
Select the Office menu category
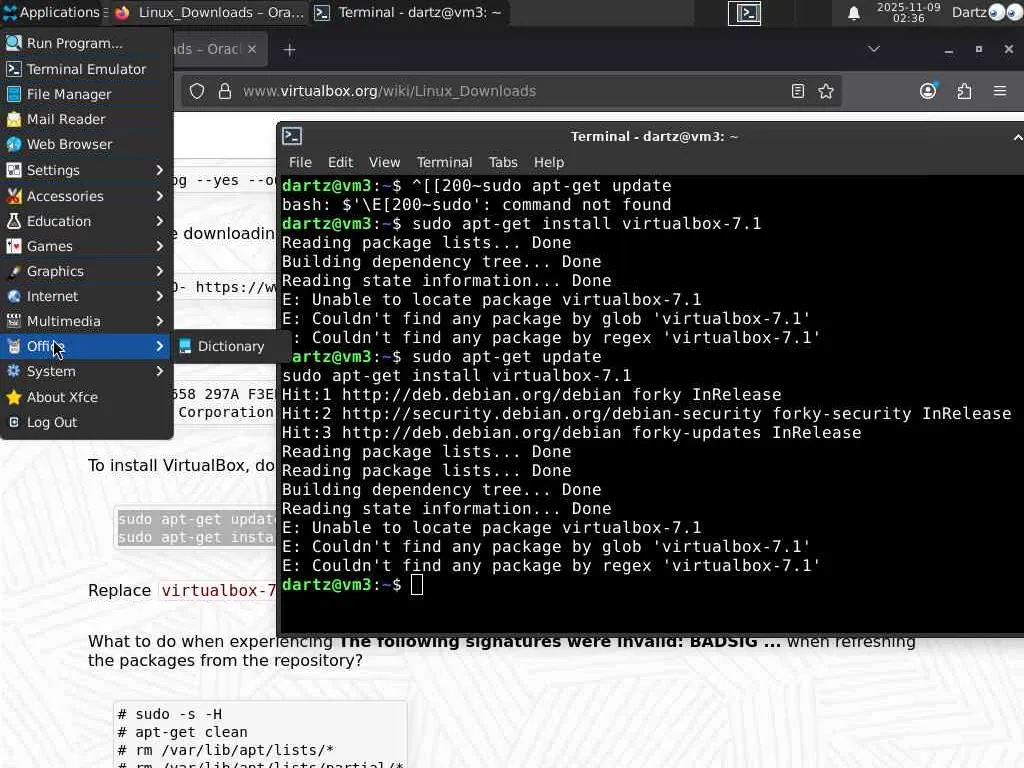[x=86, y=346]
